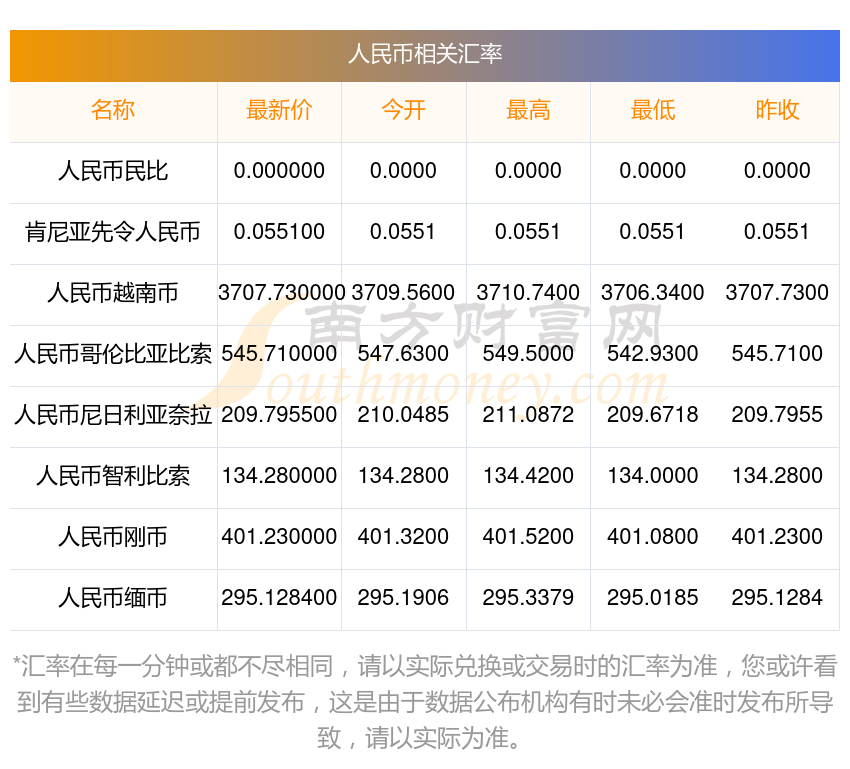Click the 肯尼亚先令人民币 row name

[x=113, y=232]
